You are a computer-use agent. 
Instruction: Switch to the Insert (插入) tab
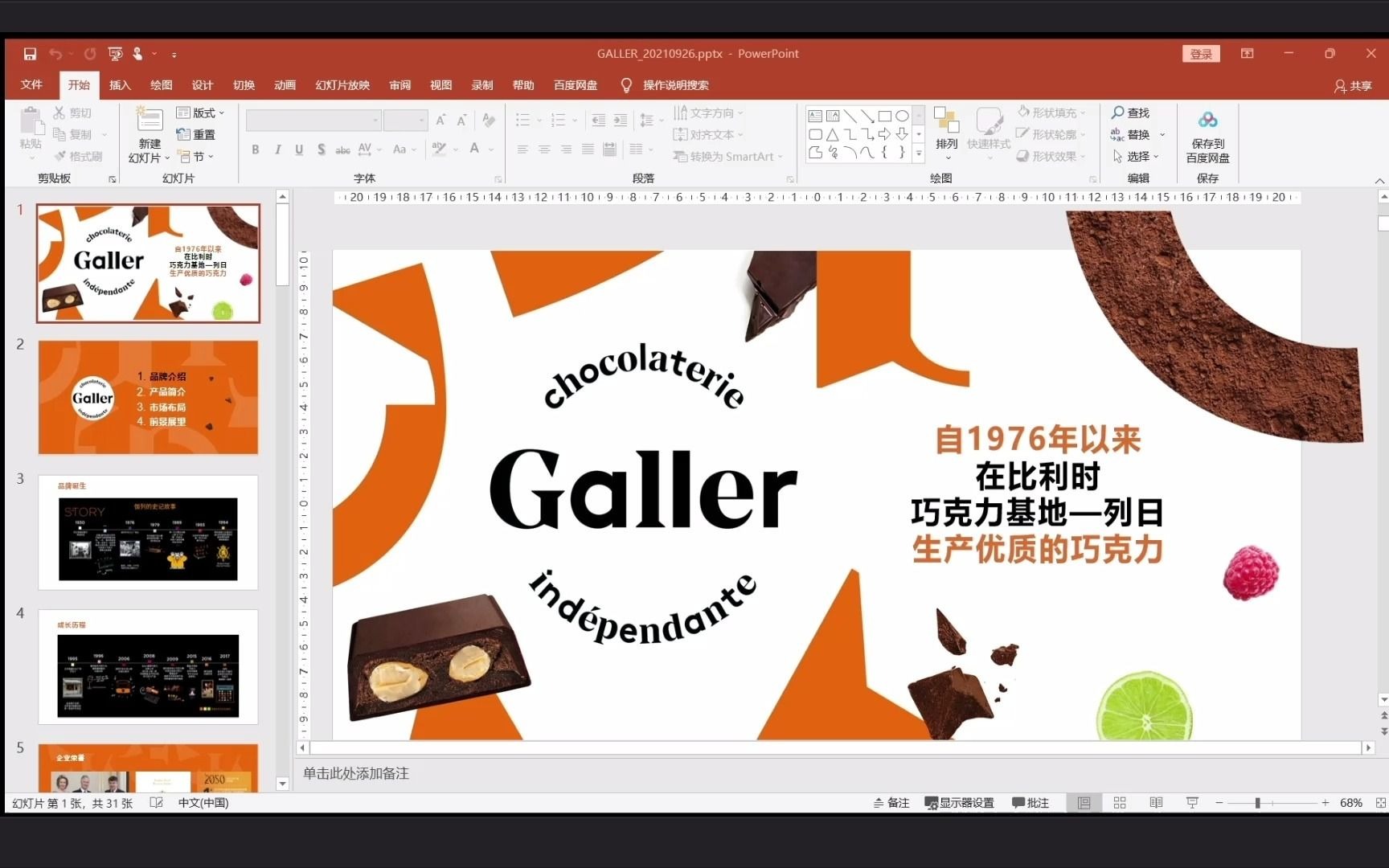[x=120, y=85]
